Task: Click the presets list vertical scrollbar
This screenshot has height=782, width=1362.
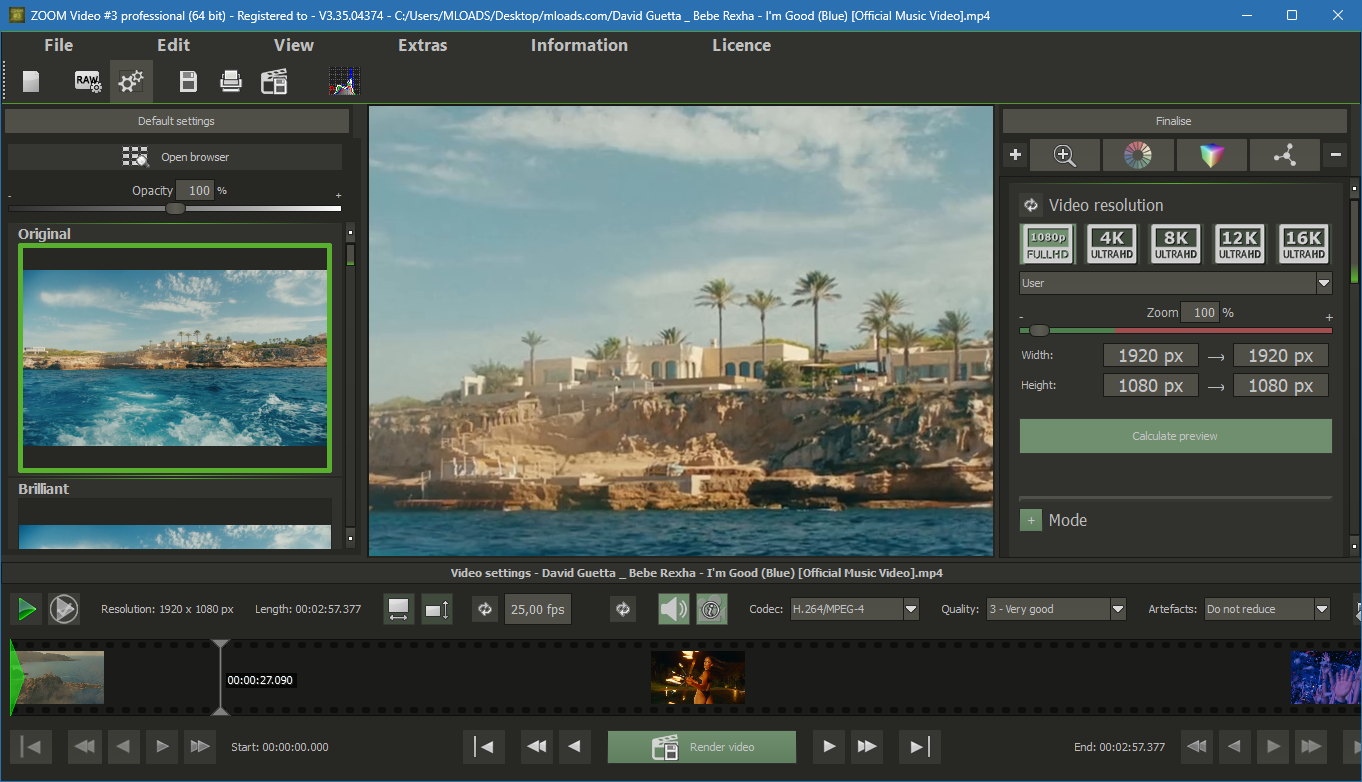Action: [x=350, y=385]
